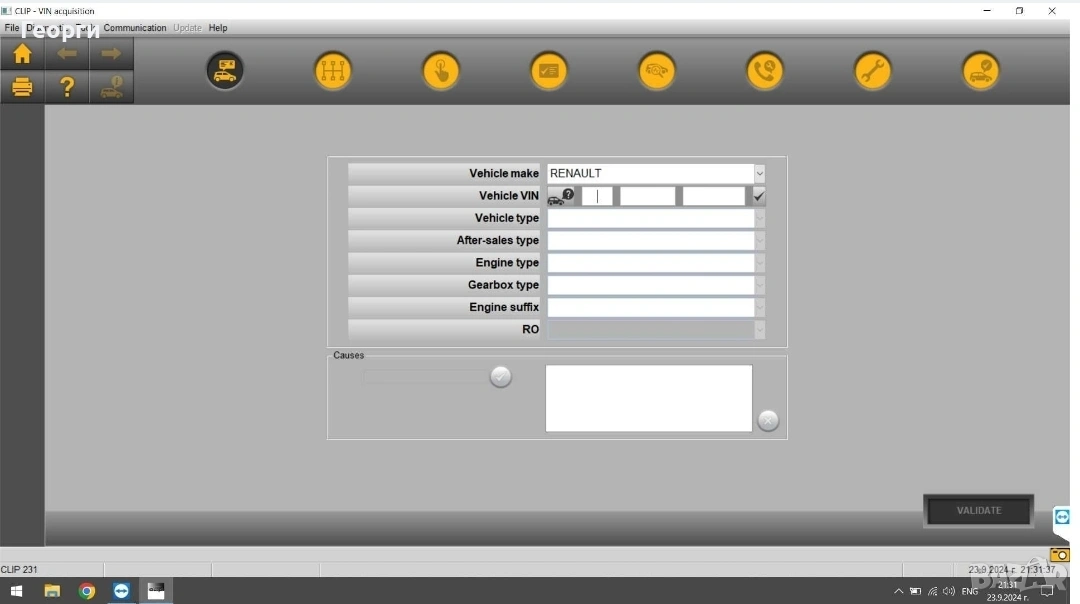Expand the Vehicle make dropdown
The image size is (1080, 604).
759,174
